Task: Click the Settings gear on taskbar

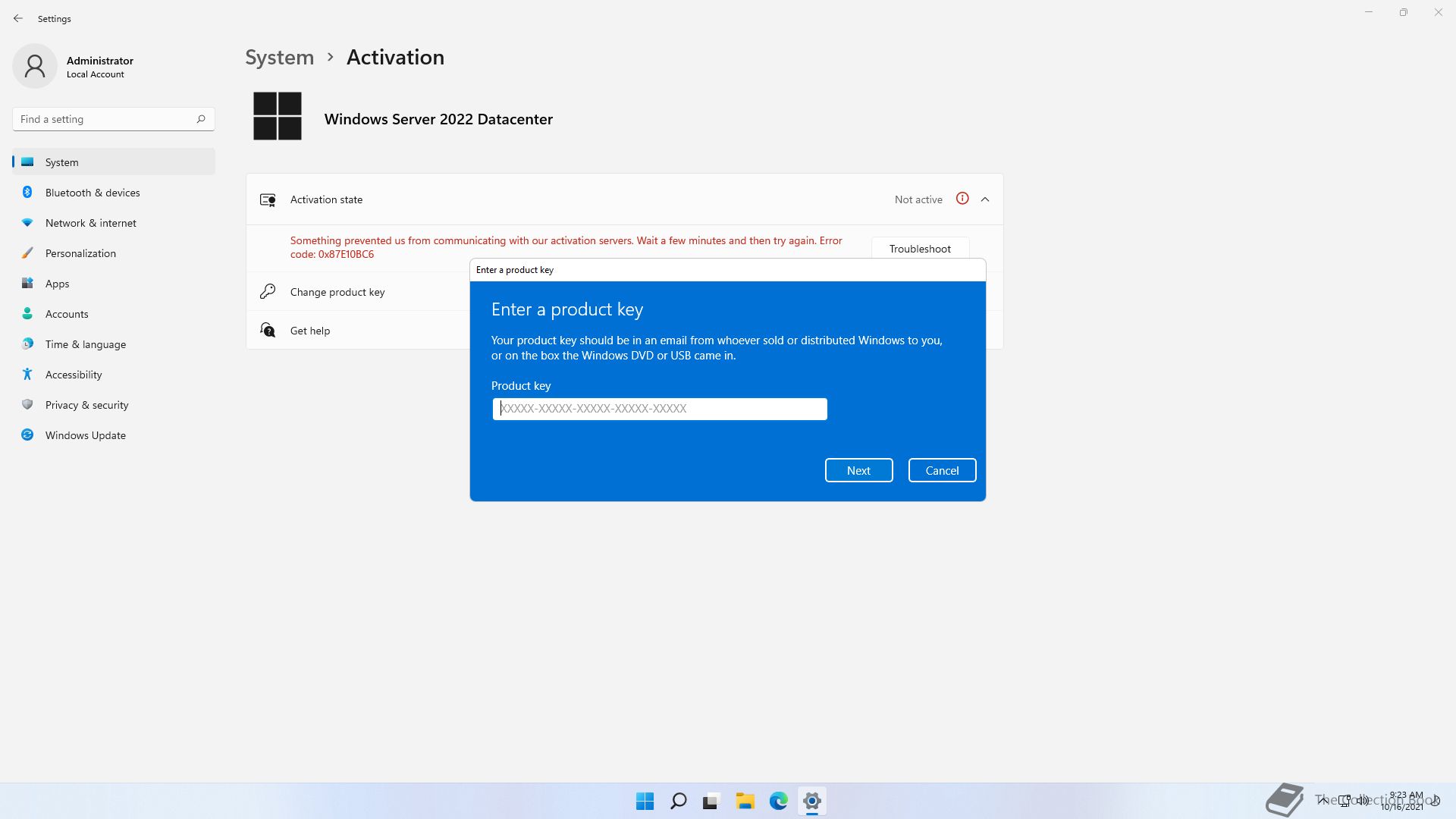Action: [x=811, y=801]
